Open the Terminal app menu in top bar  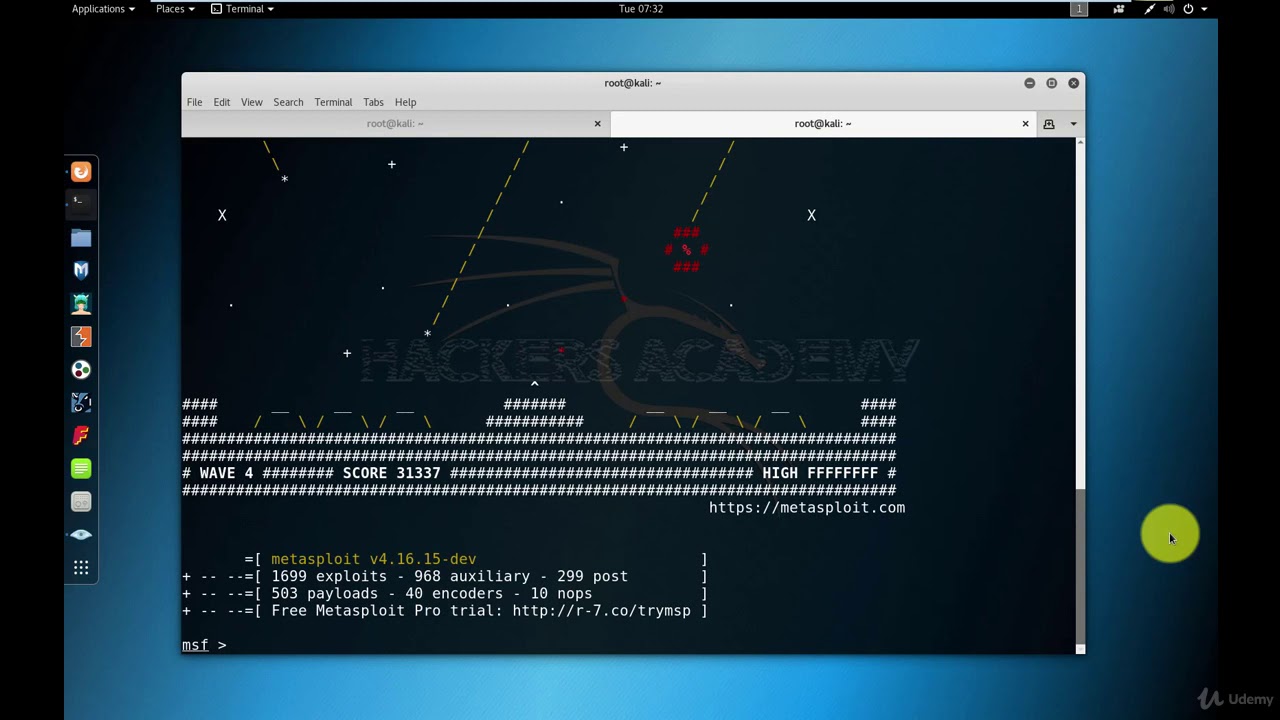click(243, 9)
